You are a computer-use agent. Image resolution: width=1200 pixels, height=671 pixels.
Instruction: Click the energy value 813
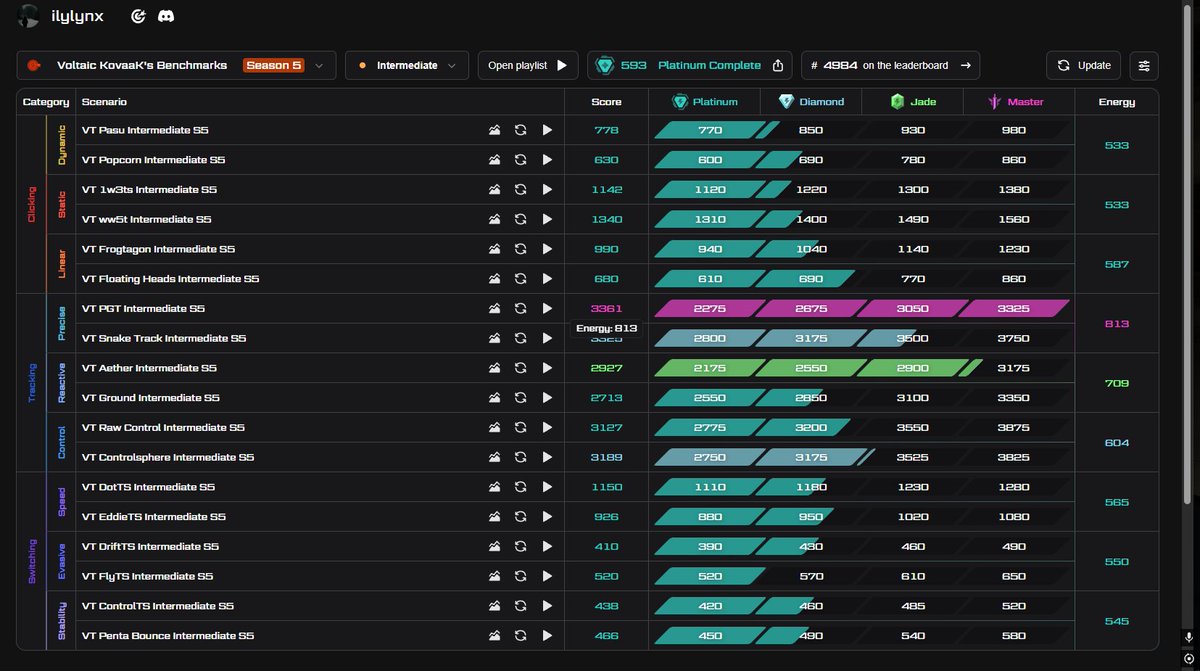[x=1117, y=324]
